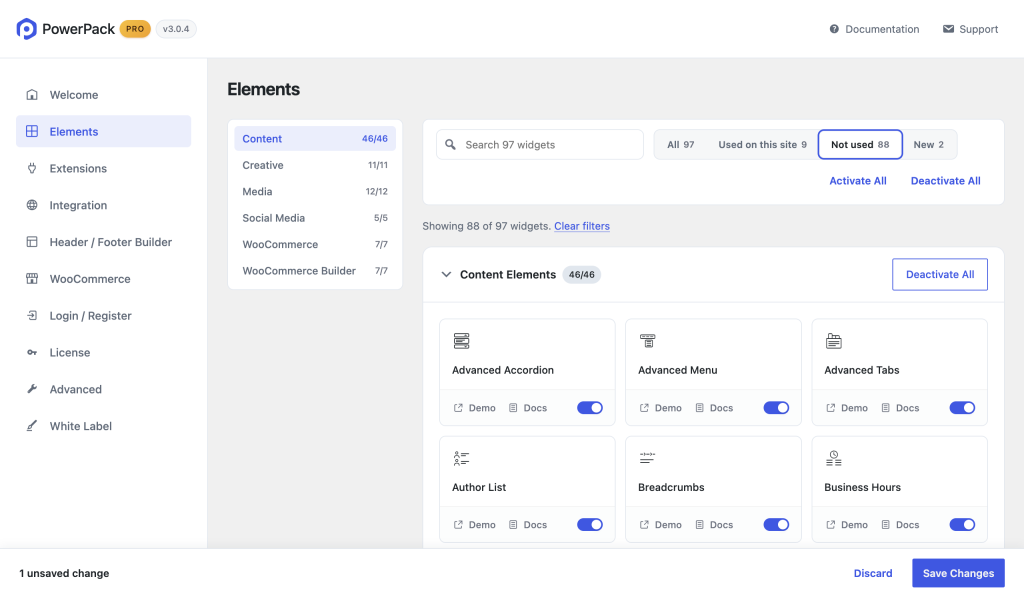Click Save Changes button

point(958,573)
